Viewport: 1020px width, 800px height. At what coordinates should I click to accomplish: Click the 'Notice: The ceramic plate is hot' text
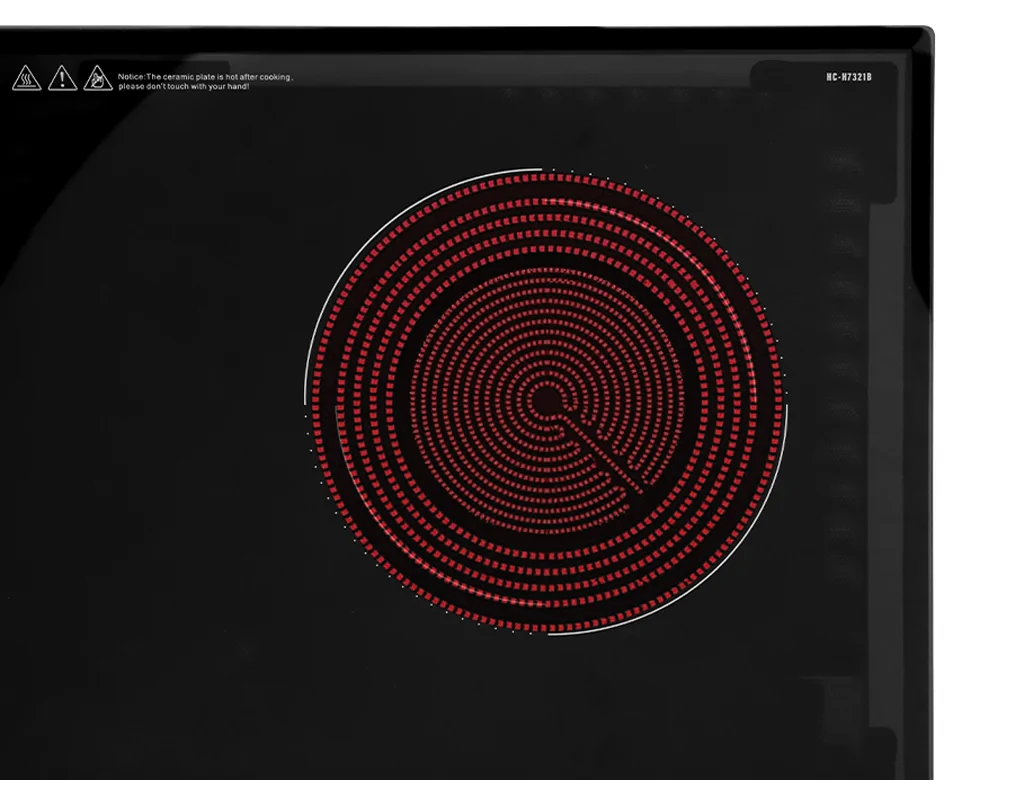click(177, 77)
